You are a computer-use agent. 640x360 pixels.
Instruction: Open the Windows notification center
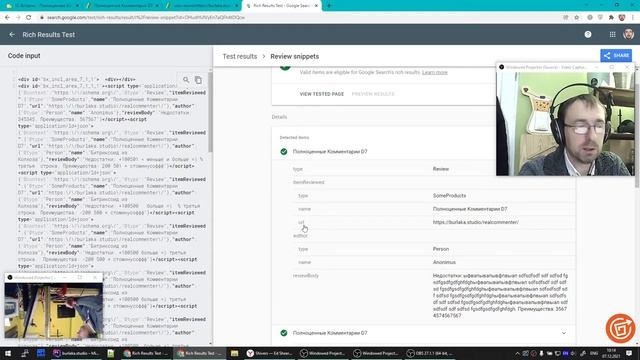(x=629, y=353)
